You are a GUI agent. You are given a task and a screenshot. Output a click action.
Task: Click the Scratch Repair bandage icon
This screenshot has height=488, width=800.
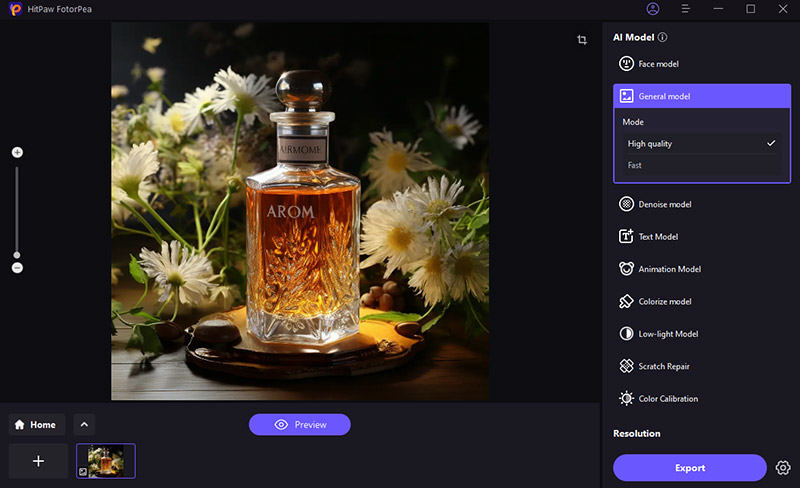(x=626, y=366)
